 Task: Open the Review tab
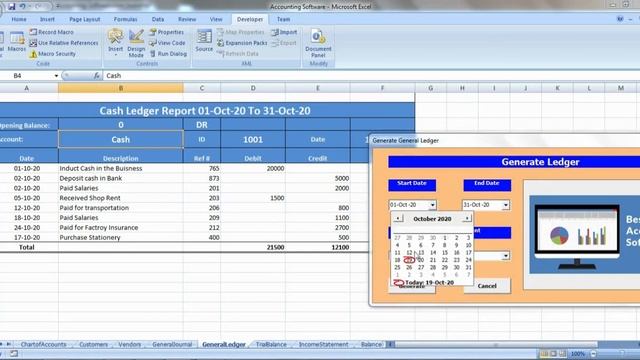[187, 19]
